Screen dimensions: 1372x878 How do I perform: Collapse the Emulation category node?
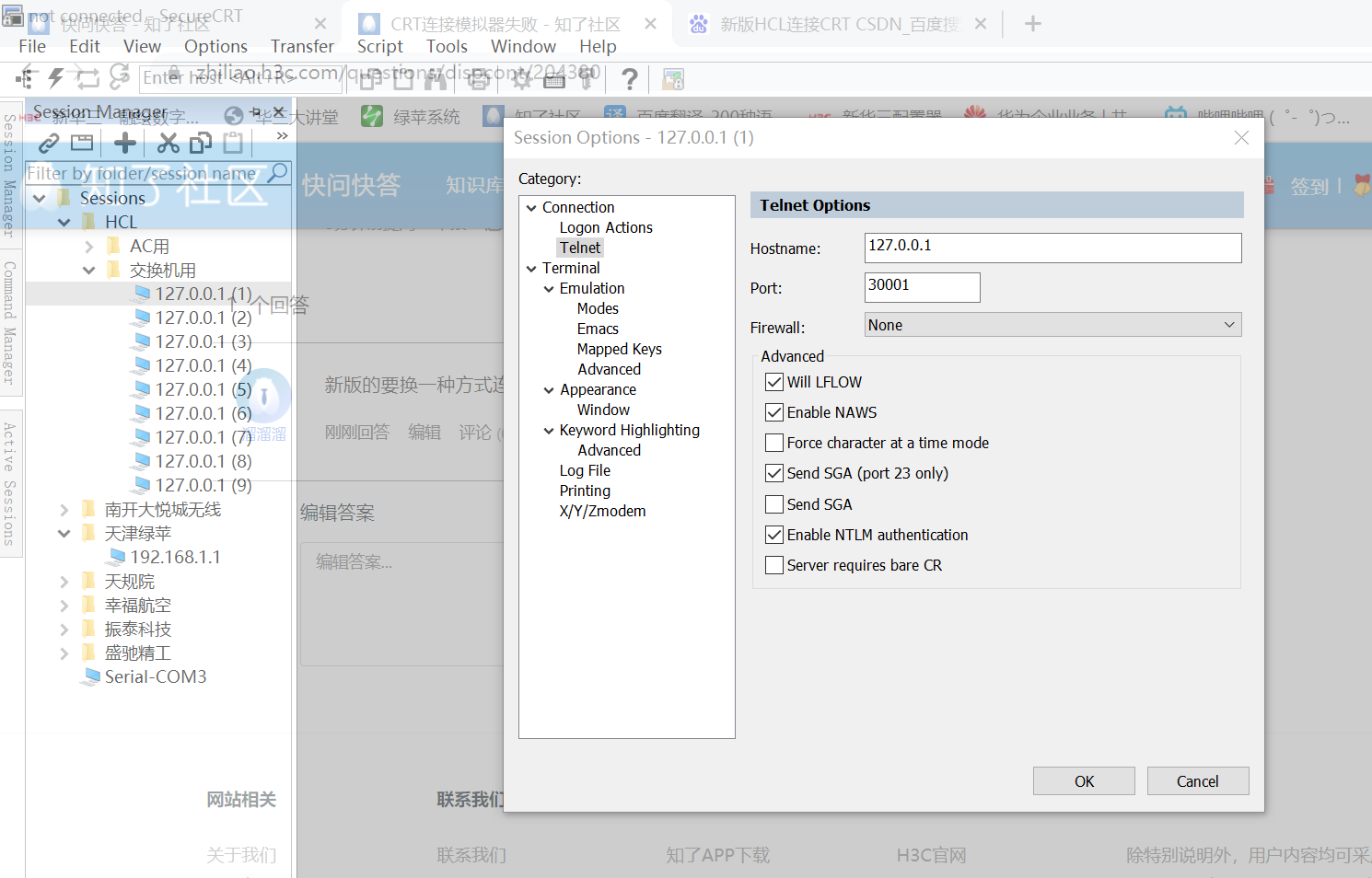click(x=549, y=289)
